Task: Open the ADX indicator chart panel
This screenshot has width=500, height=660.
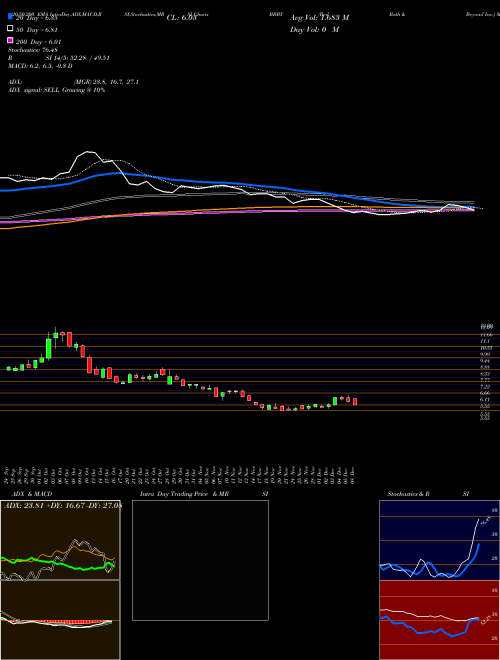Action: point(60,540)
